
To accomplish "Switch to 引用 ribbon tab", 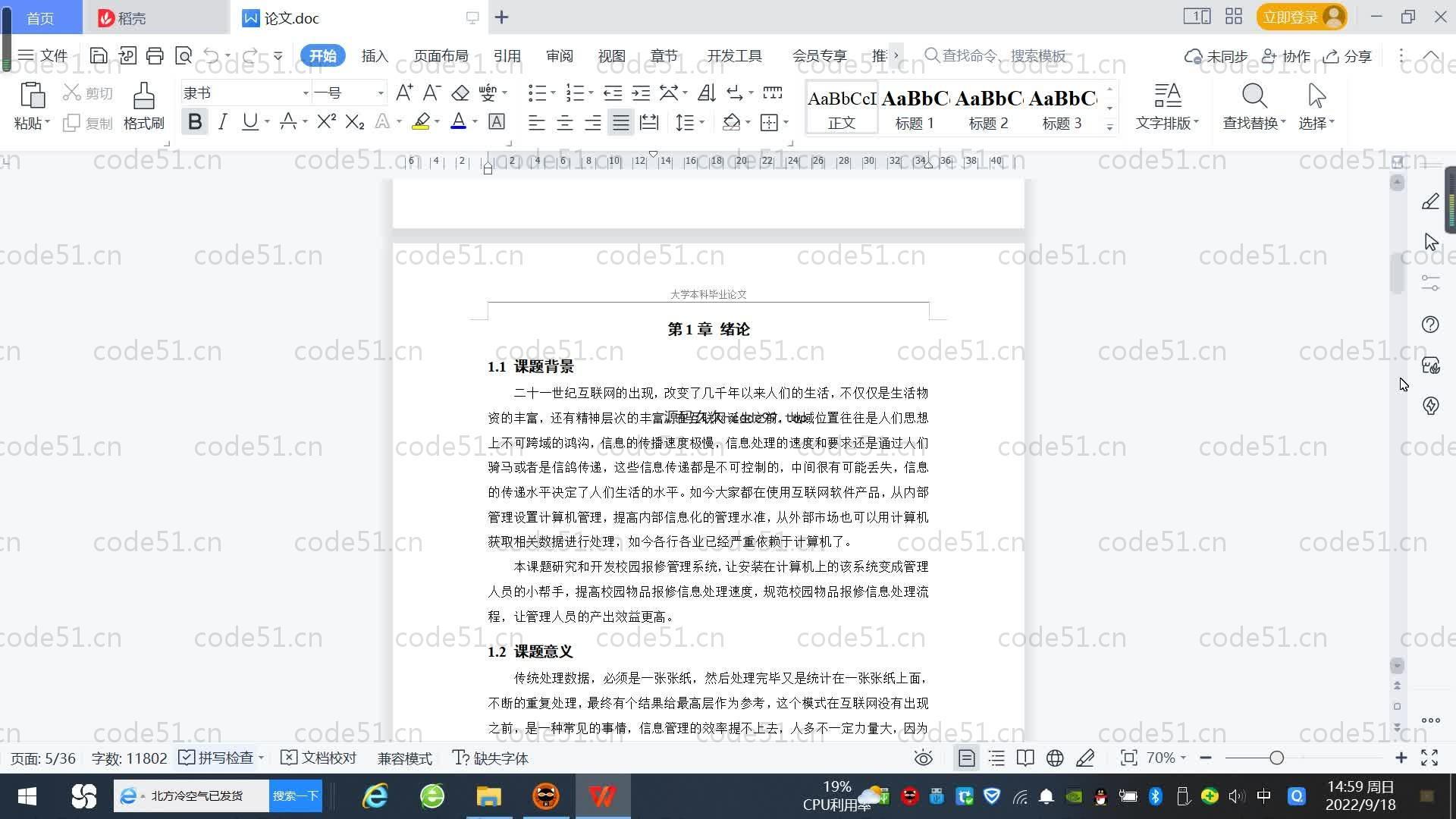I will click(507, 55).
